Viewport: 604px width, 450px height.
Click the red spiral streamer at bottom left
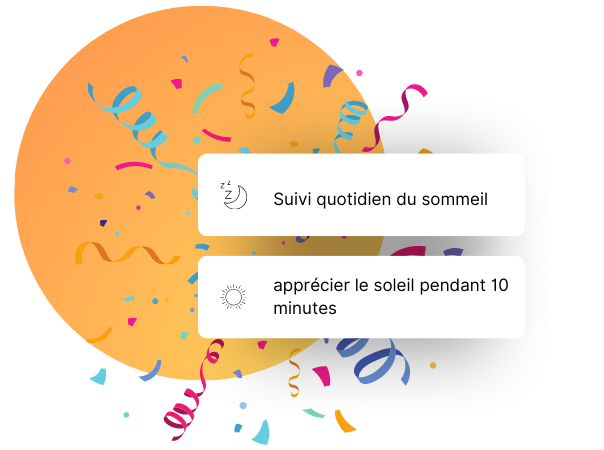tap(190, 400)
